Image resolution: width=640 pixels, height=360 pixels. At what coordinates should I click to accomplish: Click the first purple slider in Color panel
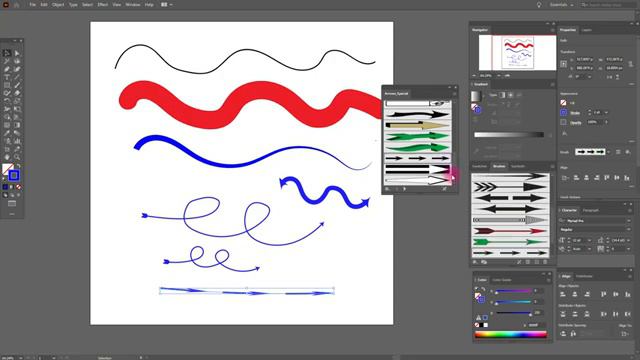513,291
